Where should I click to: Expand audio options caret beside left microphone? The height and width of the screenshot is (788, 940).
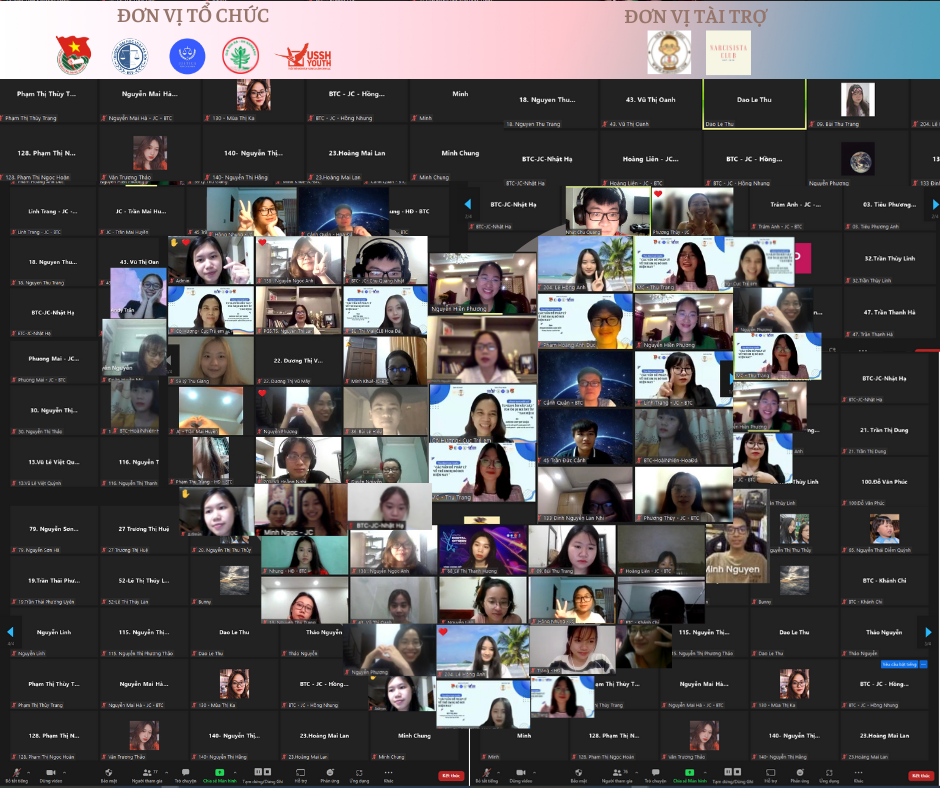click(x=27, y=769)
